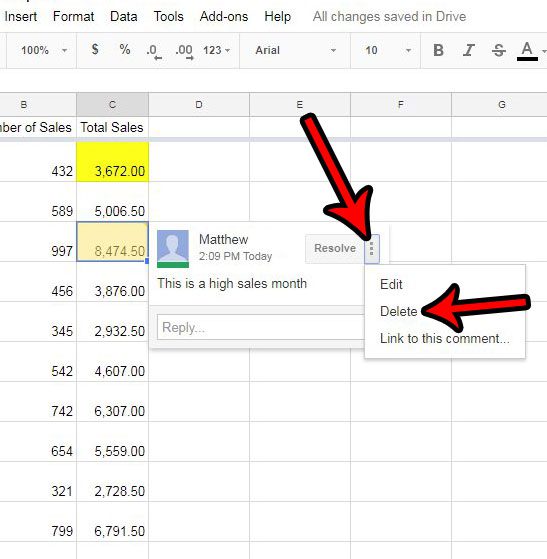
Task: Open the Data menu
Action: pos(124,16)
